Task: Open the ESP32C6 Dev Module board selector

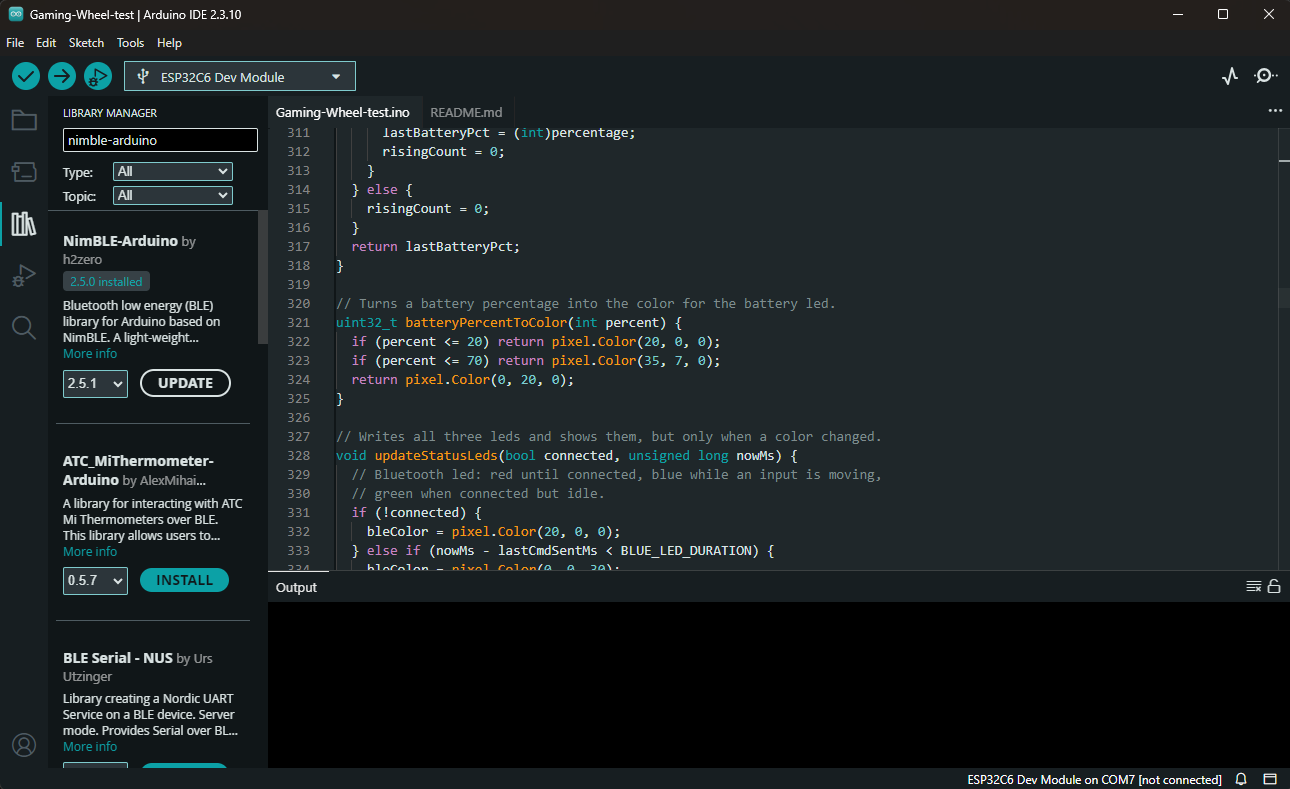Action: coord(240,77)
